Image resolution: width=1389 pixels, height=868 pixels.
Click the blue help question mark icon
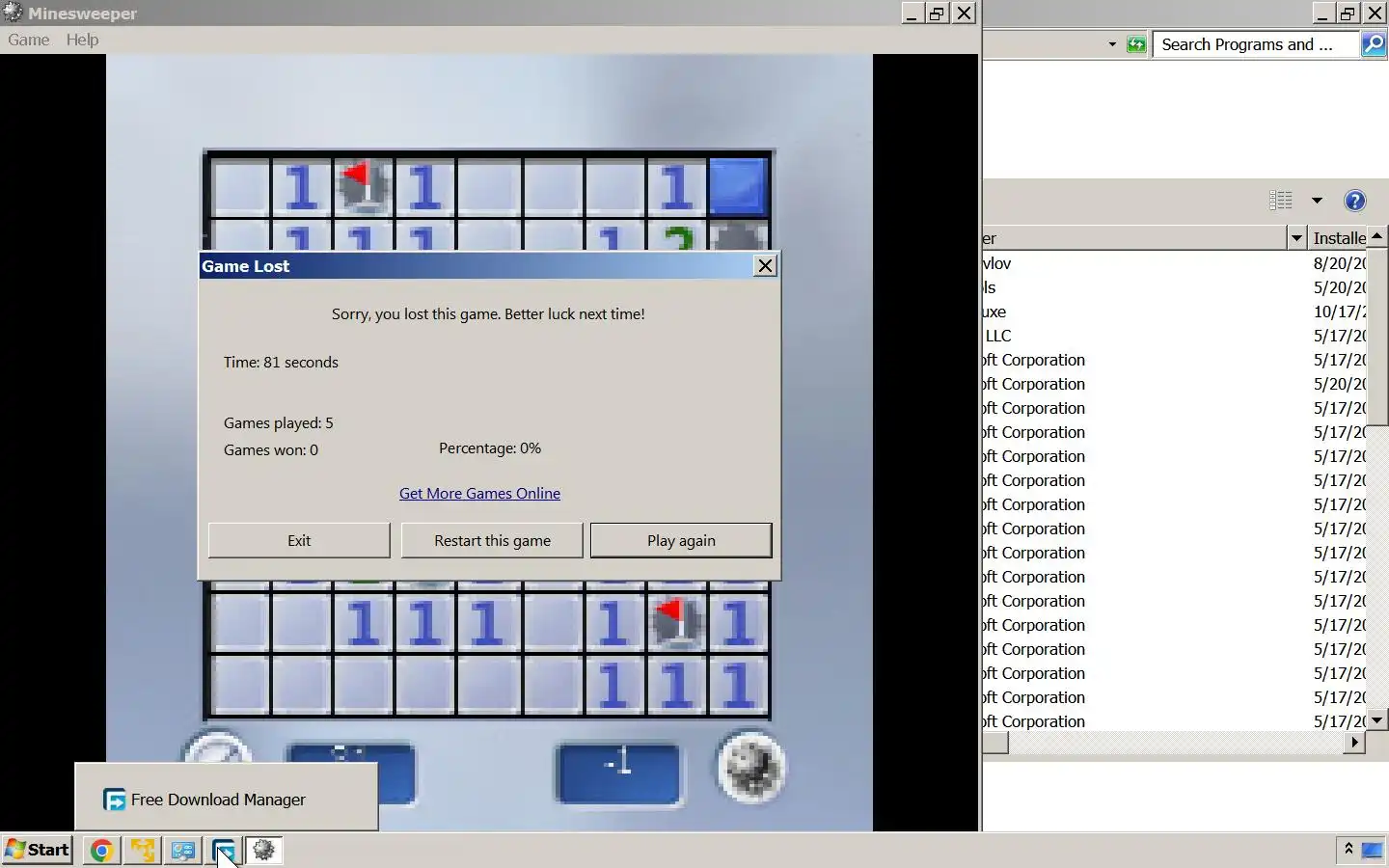point(1354,201)
